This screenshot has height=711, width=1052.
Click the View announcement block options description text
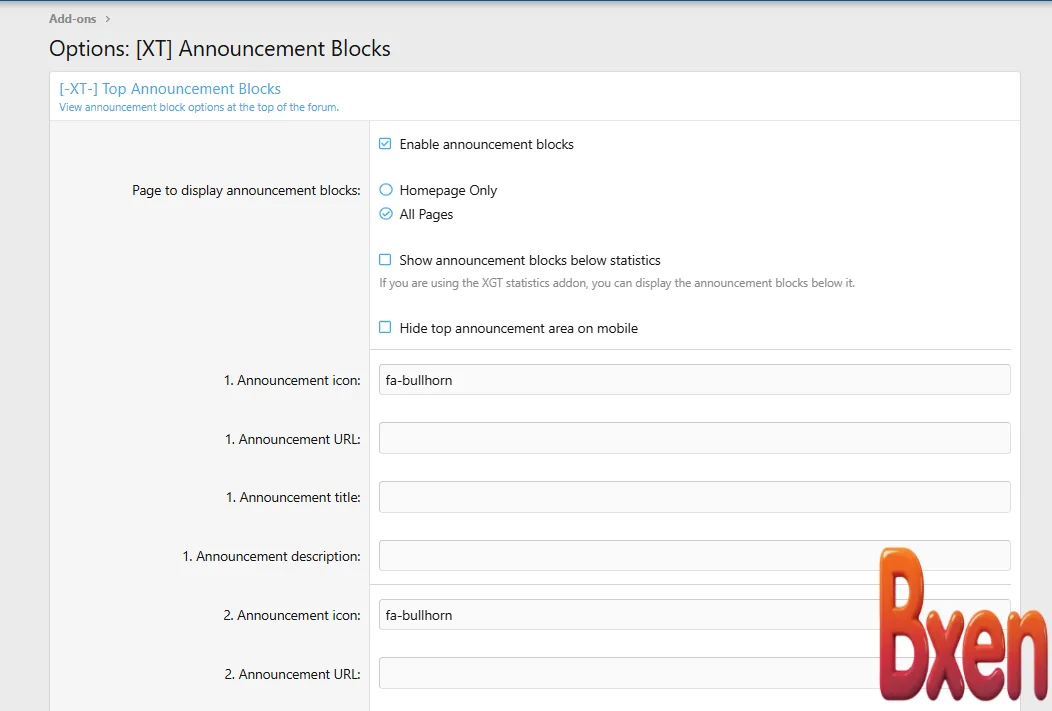point(199,107)
